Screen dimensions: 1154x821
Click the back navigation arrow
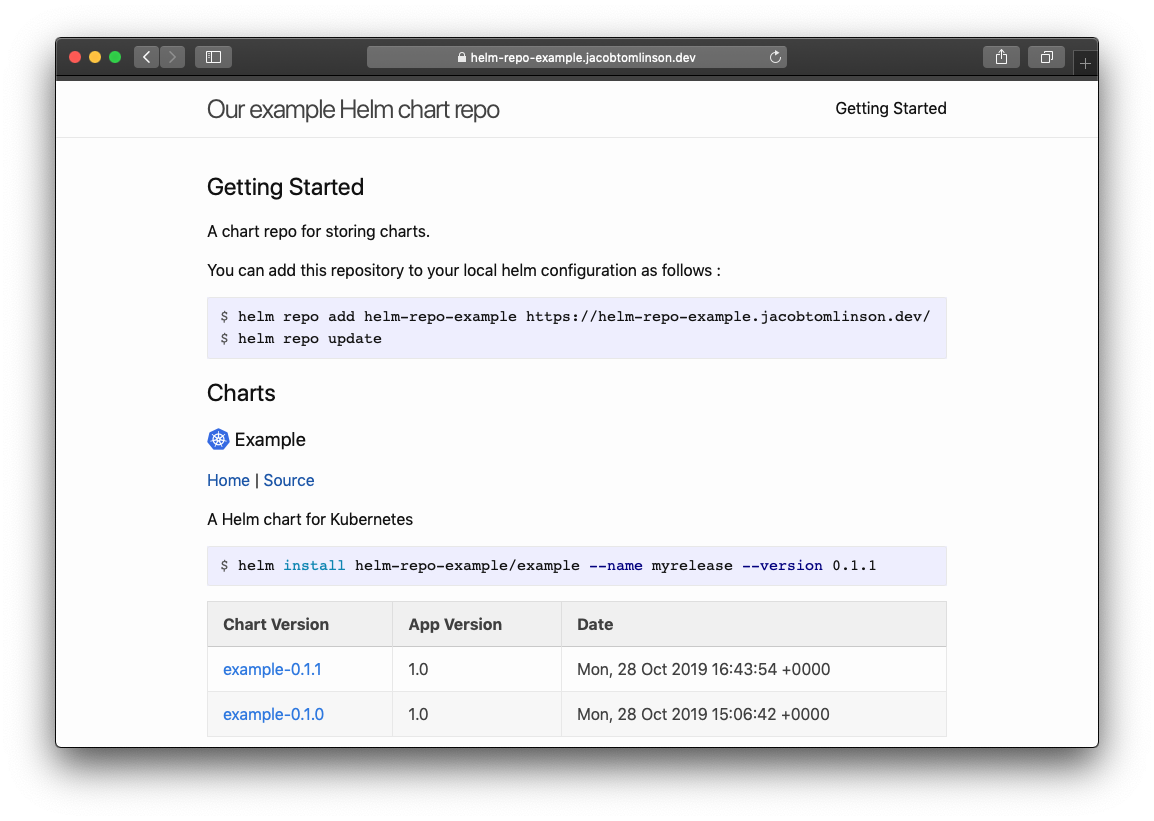[x=146, y=57]
